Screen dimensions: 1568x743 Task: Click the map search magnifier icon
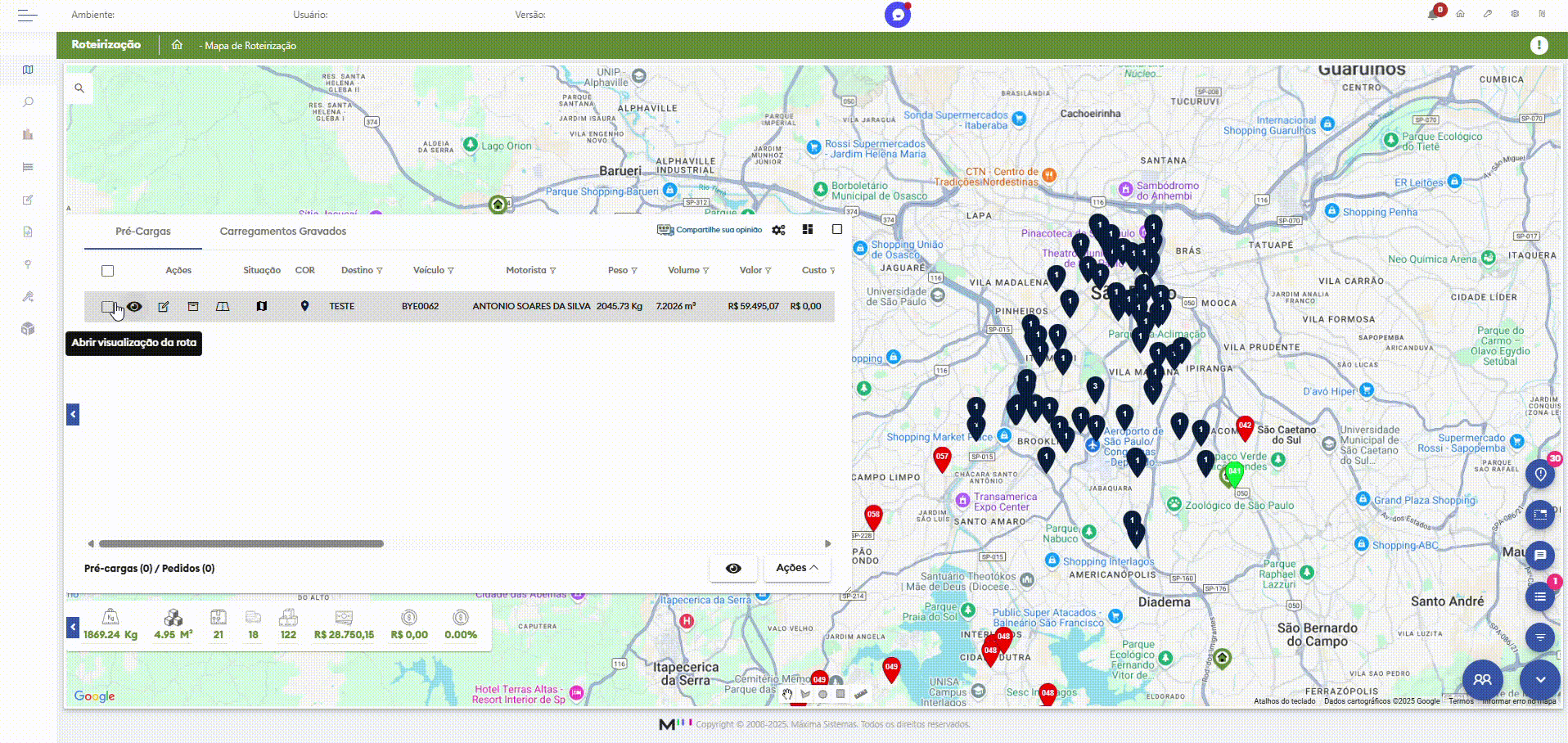point(79,88)
